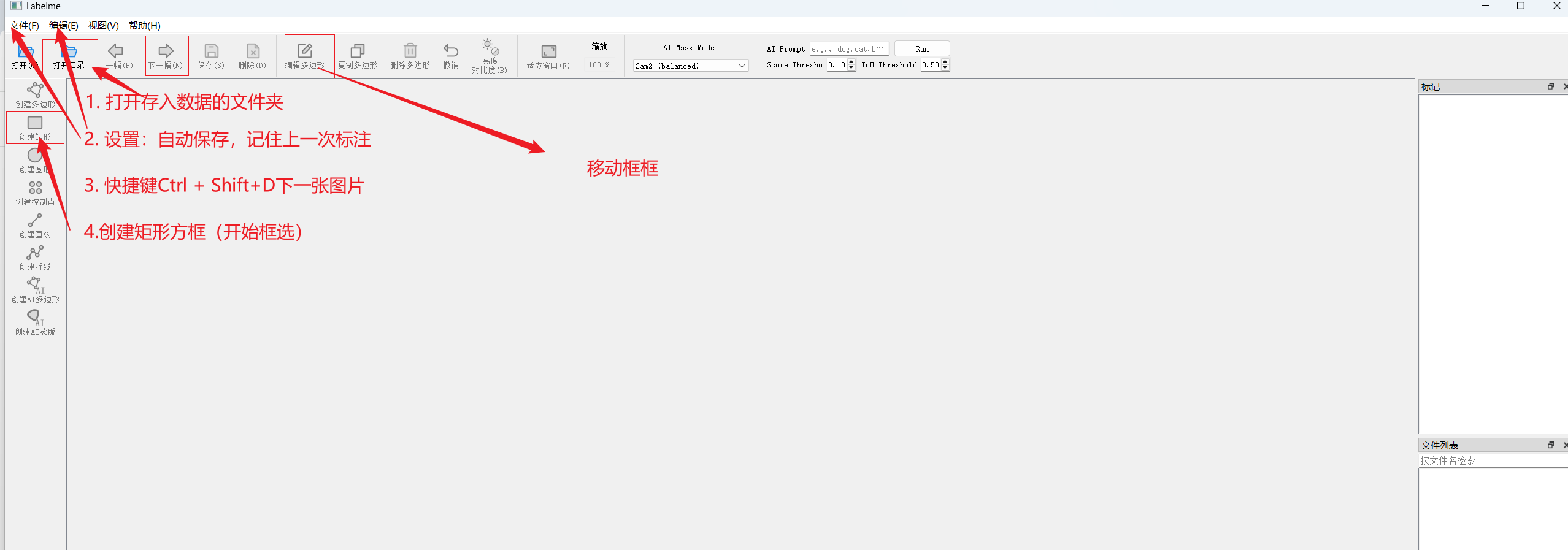Decrease the IoU Threshold value
The height and width of the screenshot is (550, 1568).
click(x=945, y=67)
